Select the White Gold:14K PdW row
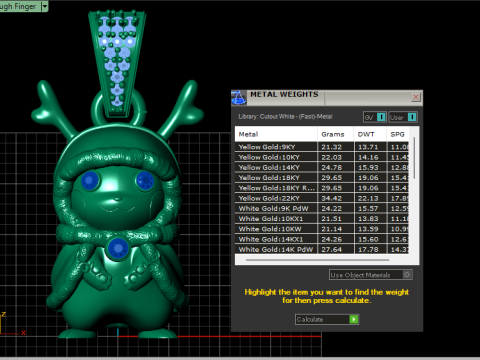This screenshot has height=360, width=480. coord(322,249)
